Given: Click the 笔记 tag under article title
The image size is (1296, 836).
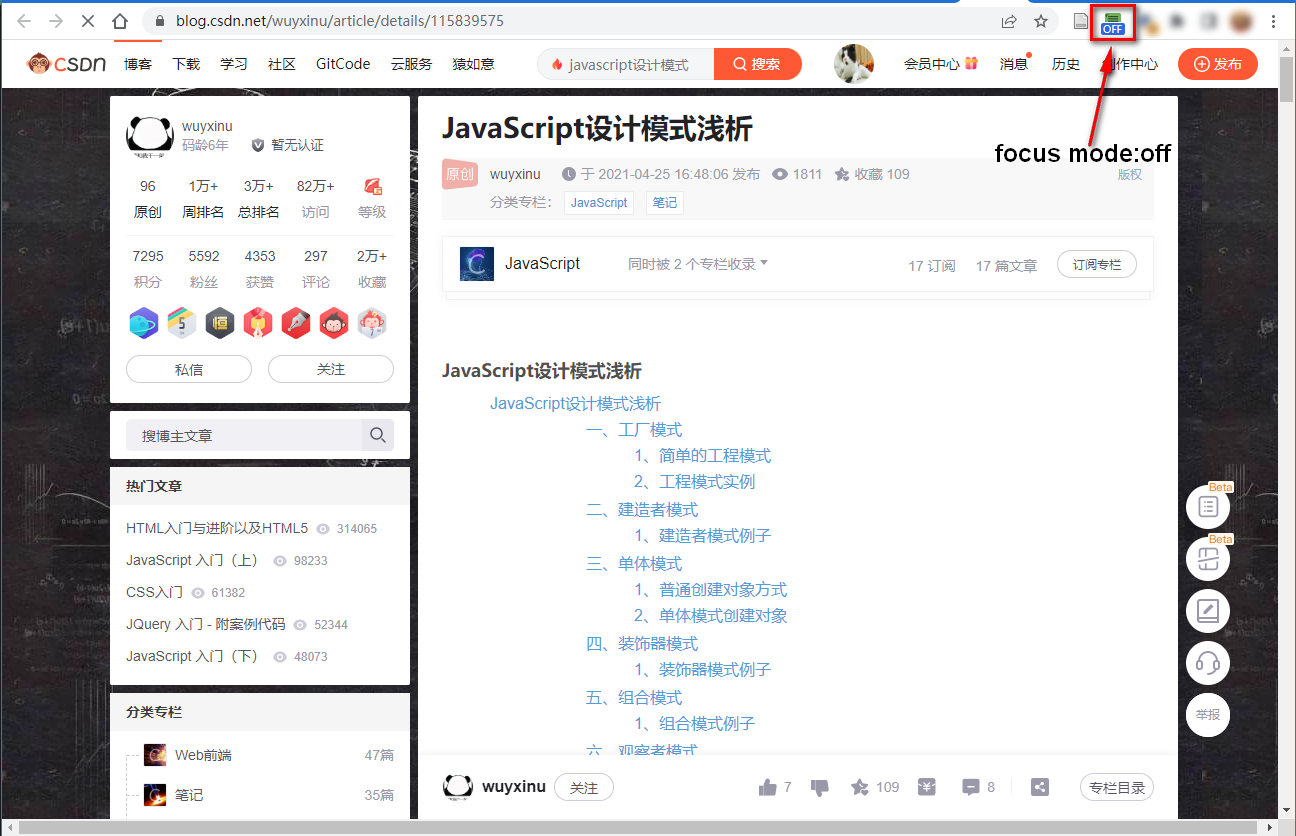Looking at the screenshot, I should (x=665, y=202).
